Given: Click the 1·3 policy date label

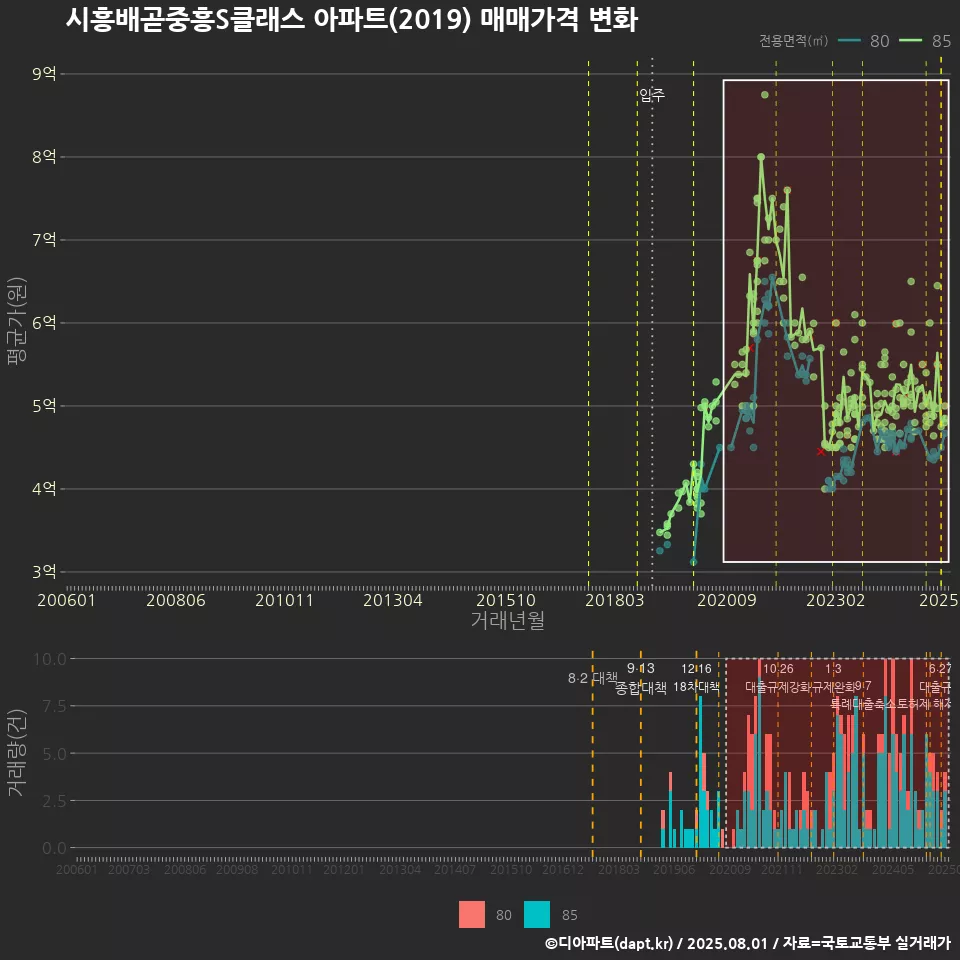Looking at the screenshot, I should coord(833,669).
